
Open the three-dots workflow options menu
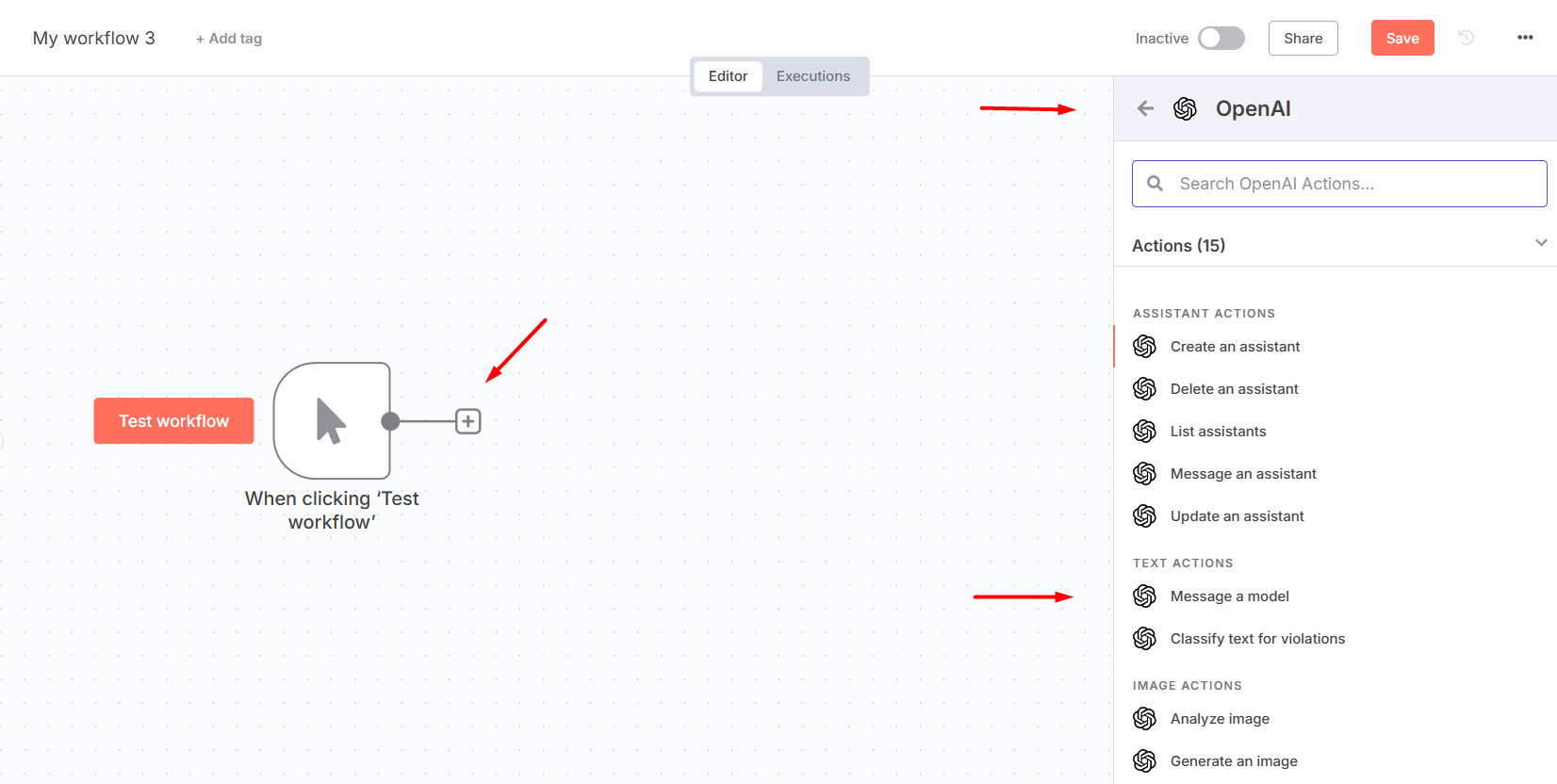pos(1525,38)
